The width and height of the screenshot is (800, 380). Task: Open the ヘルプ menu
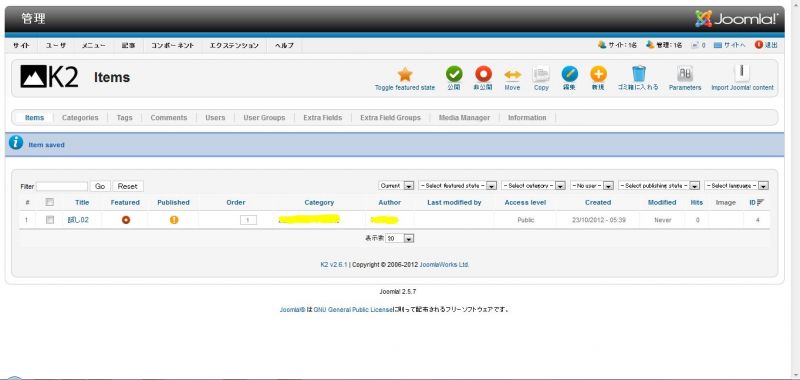pyautogui.click(x=284, y=45)
